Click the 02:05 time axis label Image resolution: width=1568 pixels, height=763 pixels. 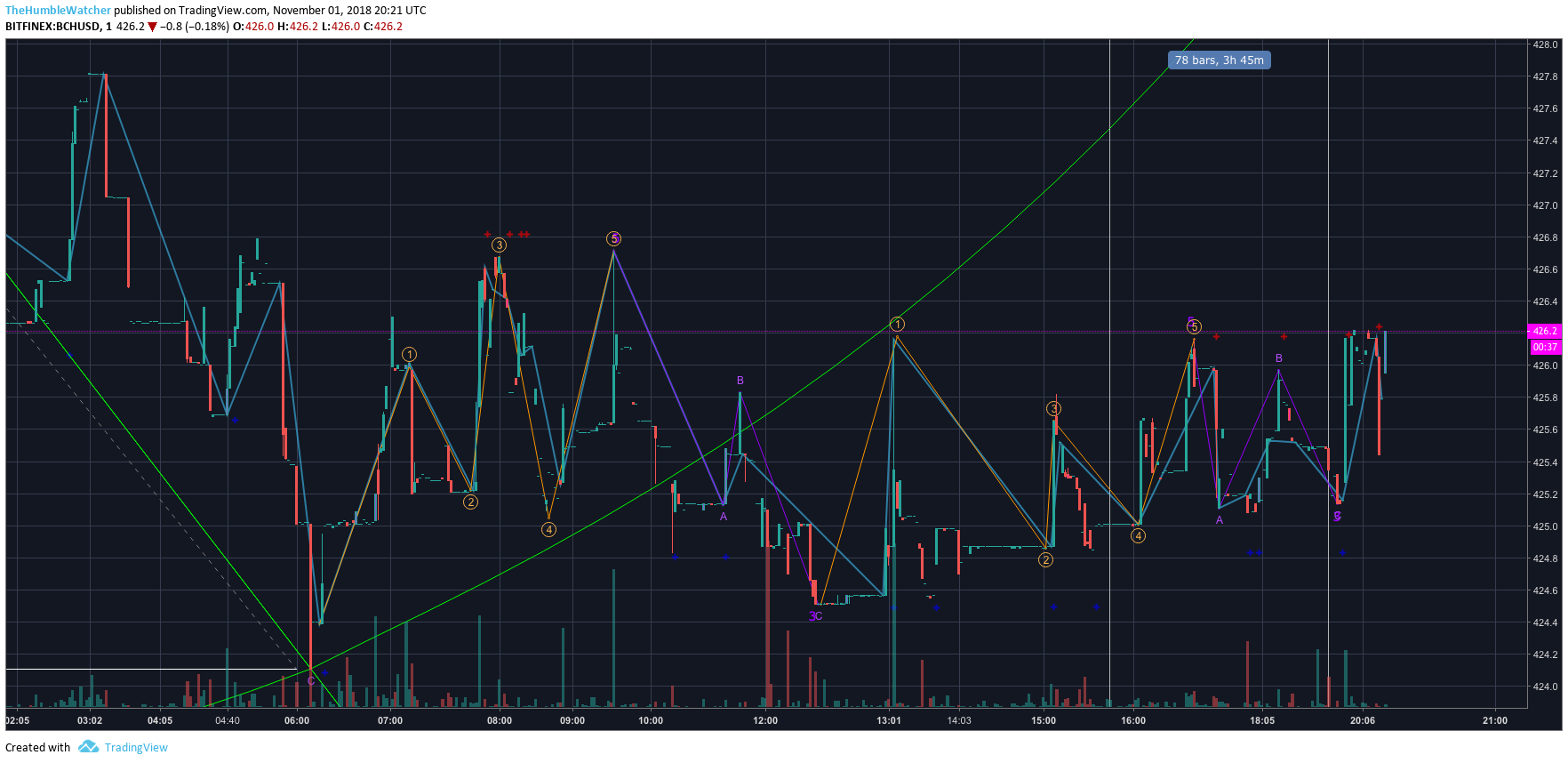17,720
